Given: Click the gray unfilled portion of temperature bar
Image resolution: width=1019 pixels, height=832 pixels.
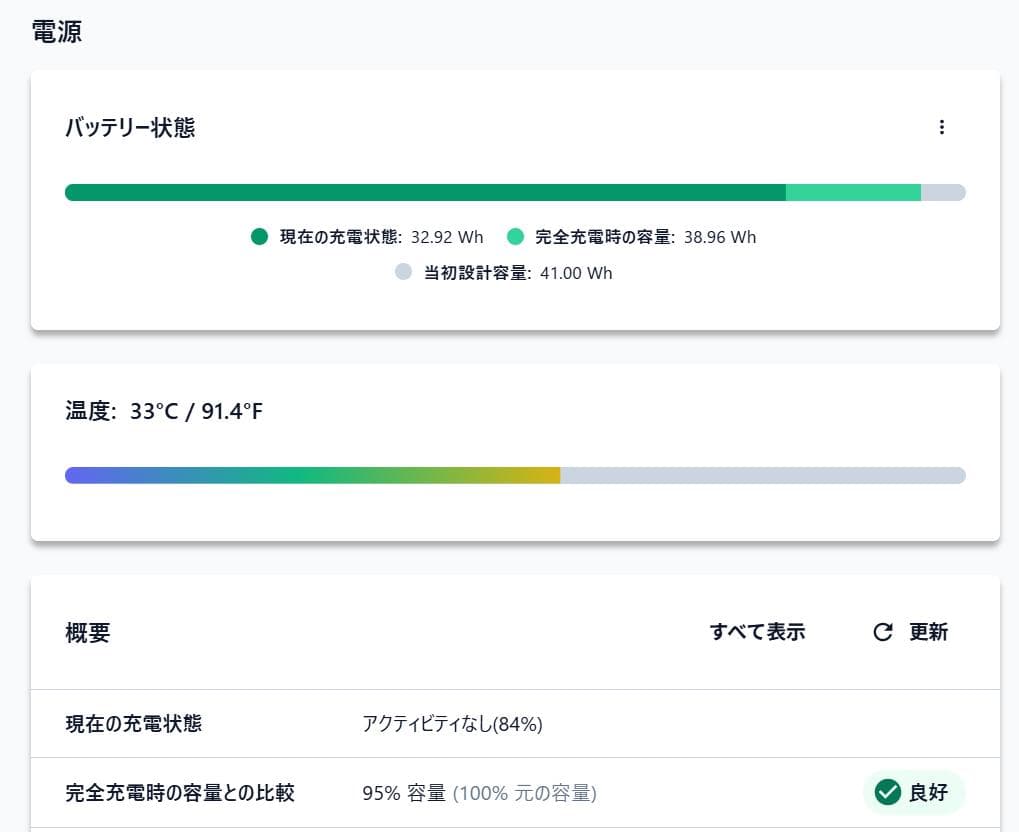Looking at the screenshot, I should (x=762, y=475).
